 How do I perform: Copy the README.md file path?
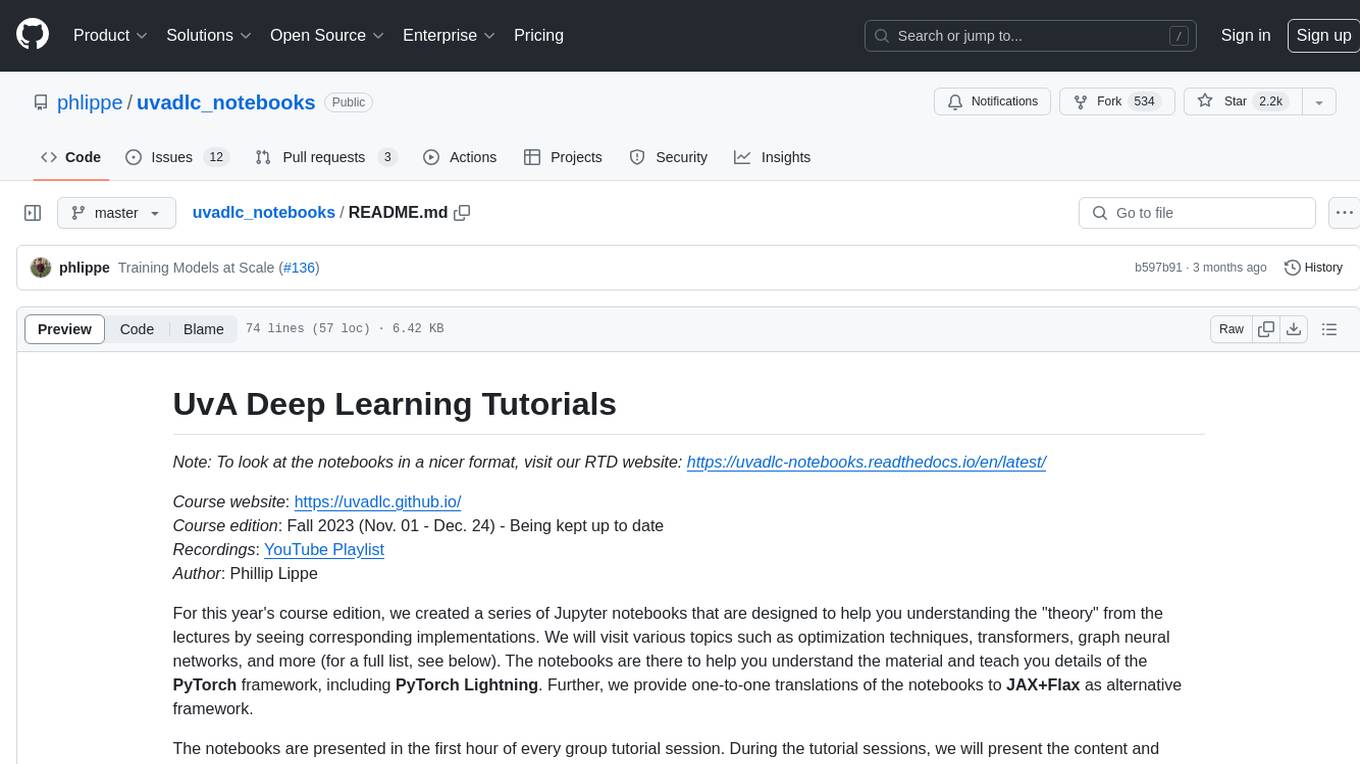pyautogui.click(x=462, y=213)
